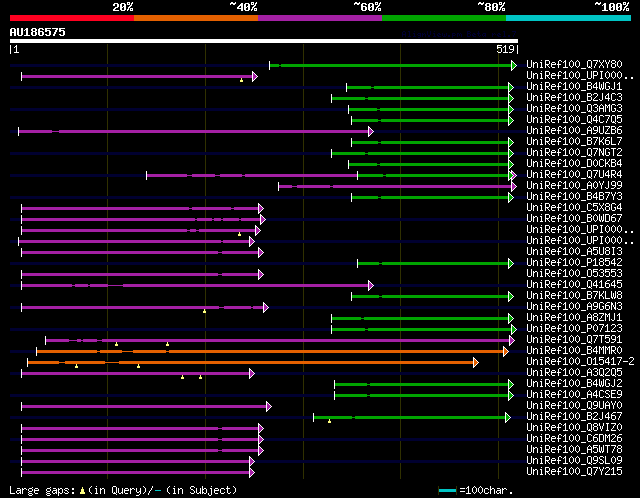Screen dimensions: 640x498
Task: Choose the UniRef100_P07123 subject
Action: 574,329
